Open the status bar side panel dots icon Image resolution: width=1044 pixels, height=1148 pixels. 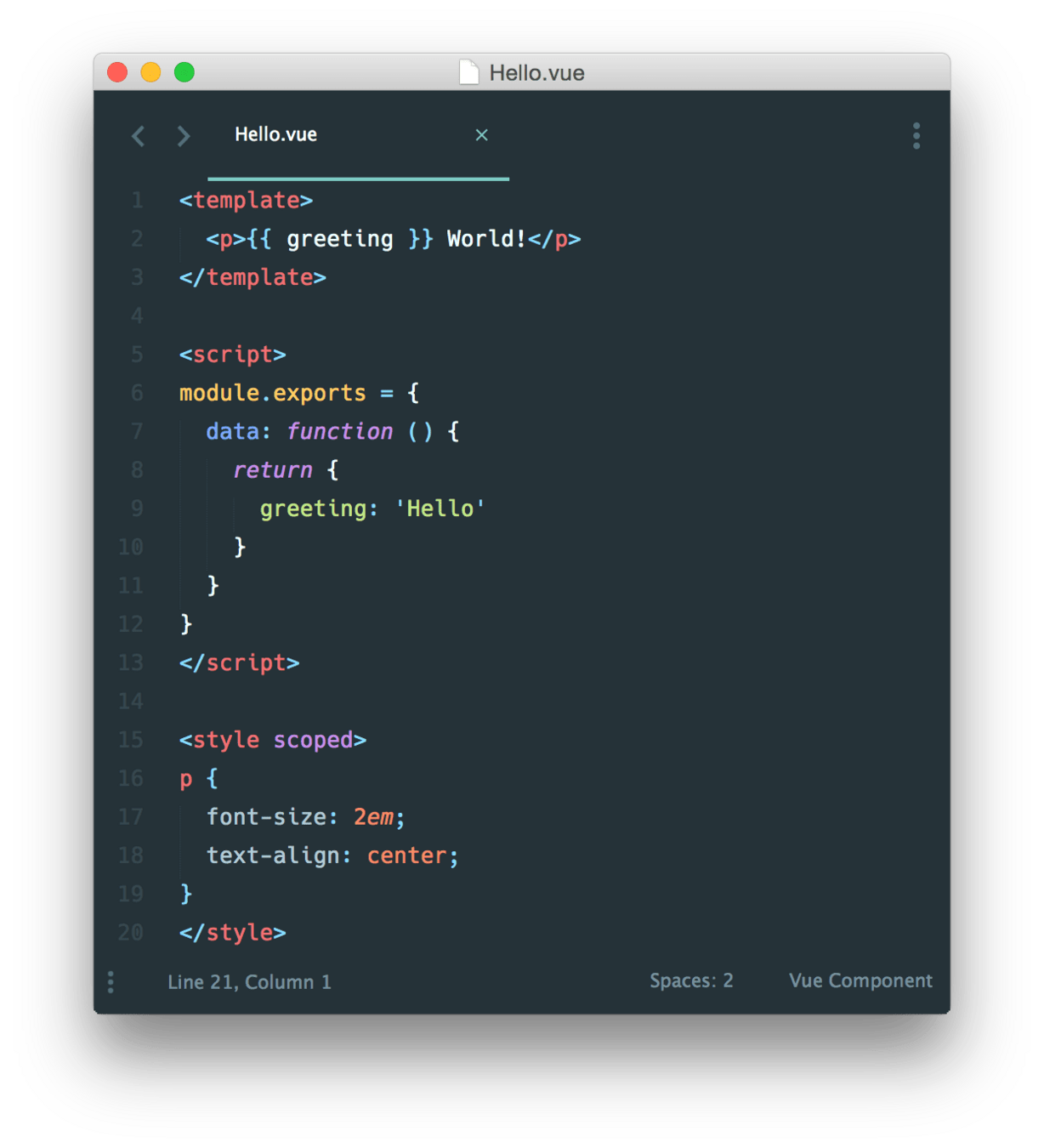(x=111, y=982)
